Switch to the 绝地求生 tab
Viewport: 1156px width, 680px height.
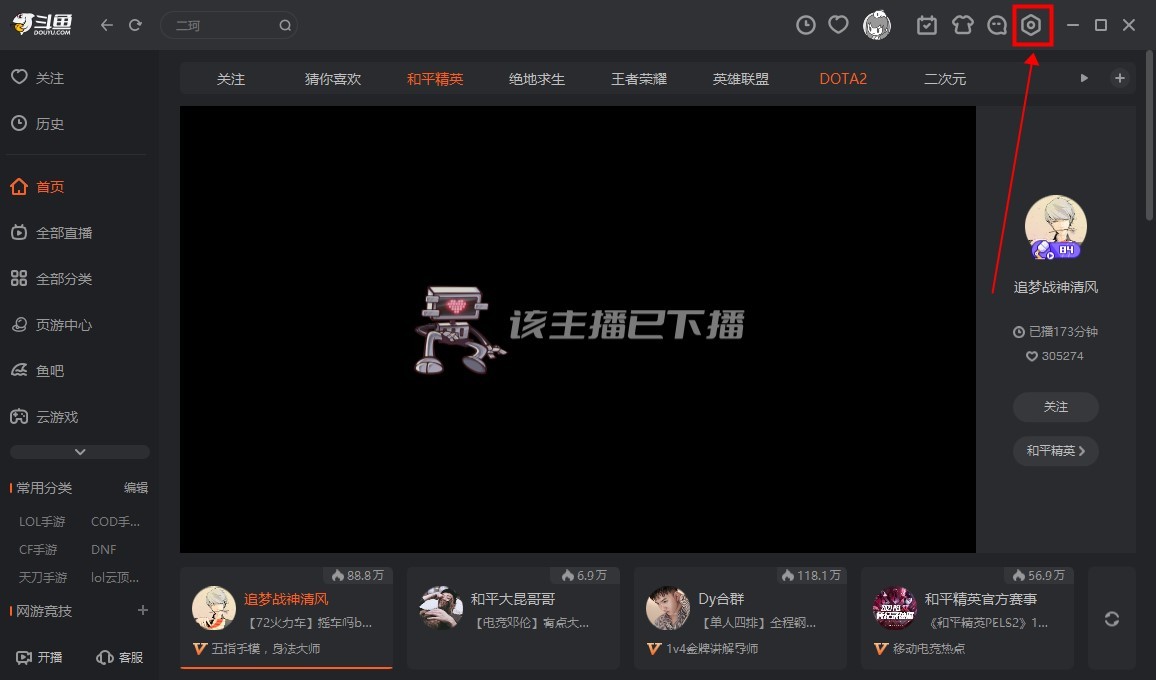[537, 79]
